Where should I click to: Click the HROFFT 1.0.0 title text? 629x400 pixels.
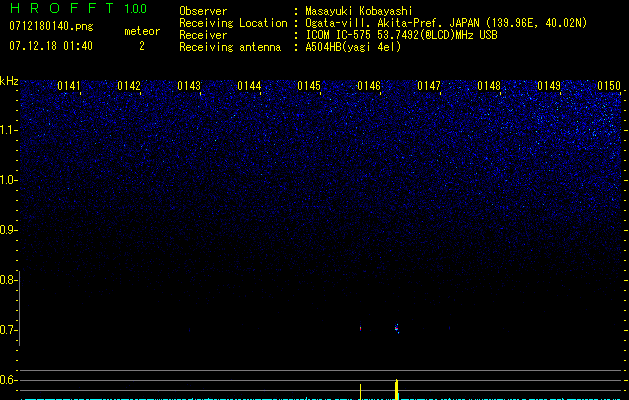click(79, 8)
